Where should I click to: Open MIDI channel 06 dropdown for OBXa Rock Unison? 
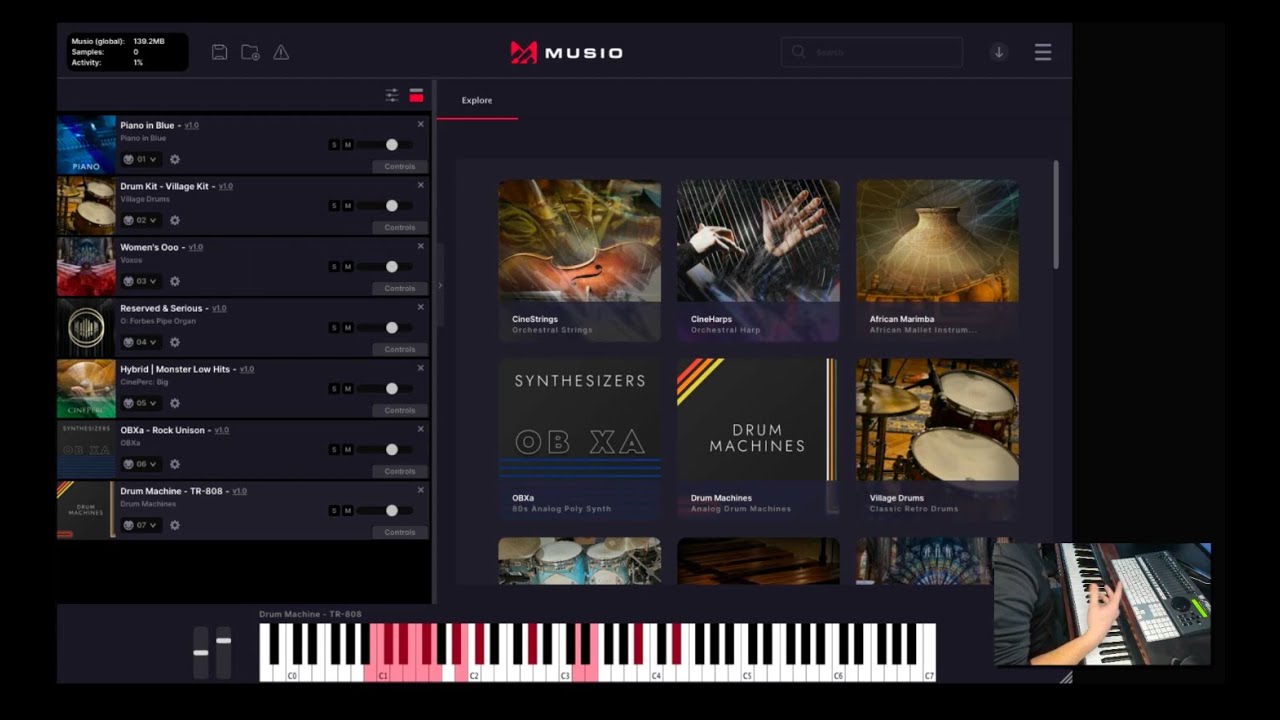pos(141,464)
